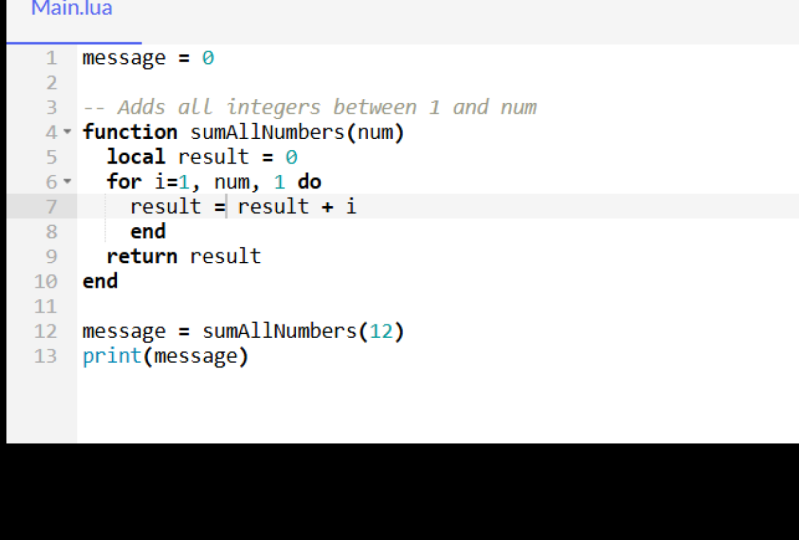This screenshot has width=799, height=540.
Task: Click 'message' on the first line
Action: point(124,58)
